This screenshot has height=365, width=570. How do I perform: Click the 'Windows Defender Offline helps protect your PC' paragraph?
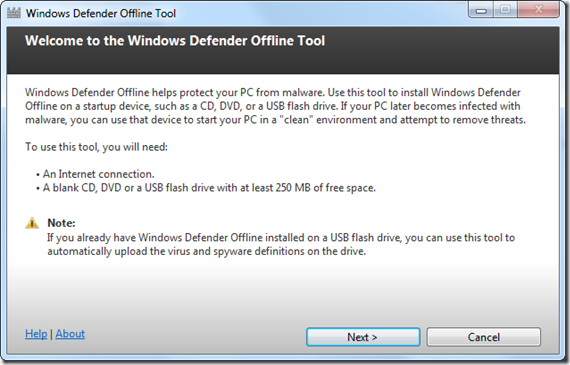coord(275,106)
